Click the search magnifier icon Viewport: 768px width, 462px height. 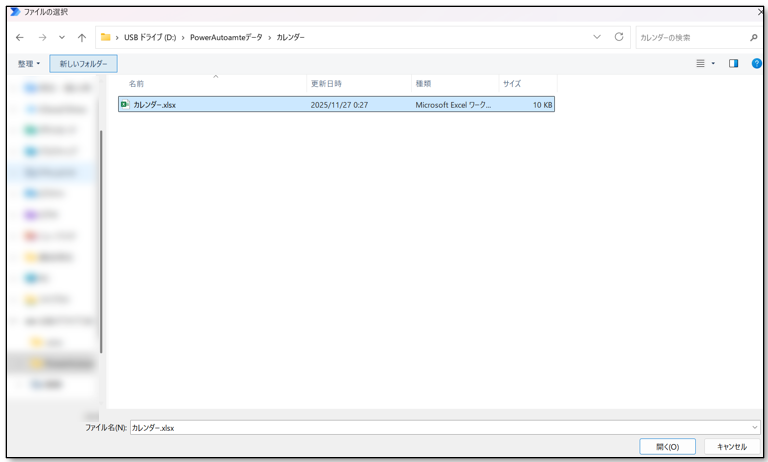coord(753,38)
